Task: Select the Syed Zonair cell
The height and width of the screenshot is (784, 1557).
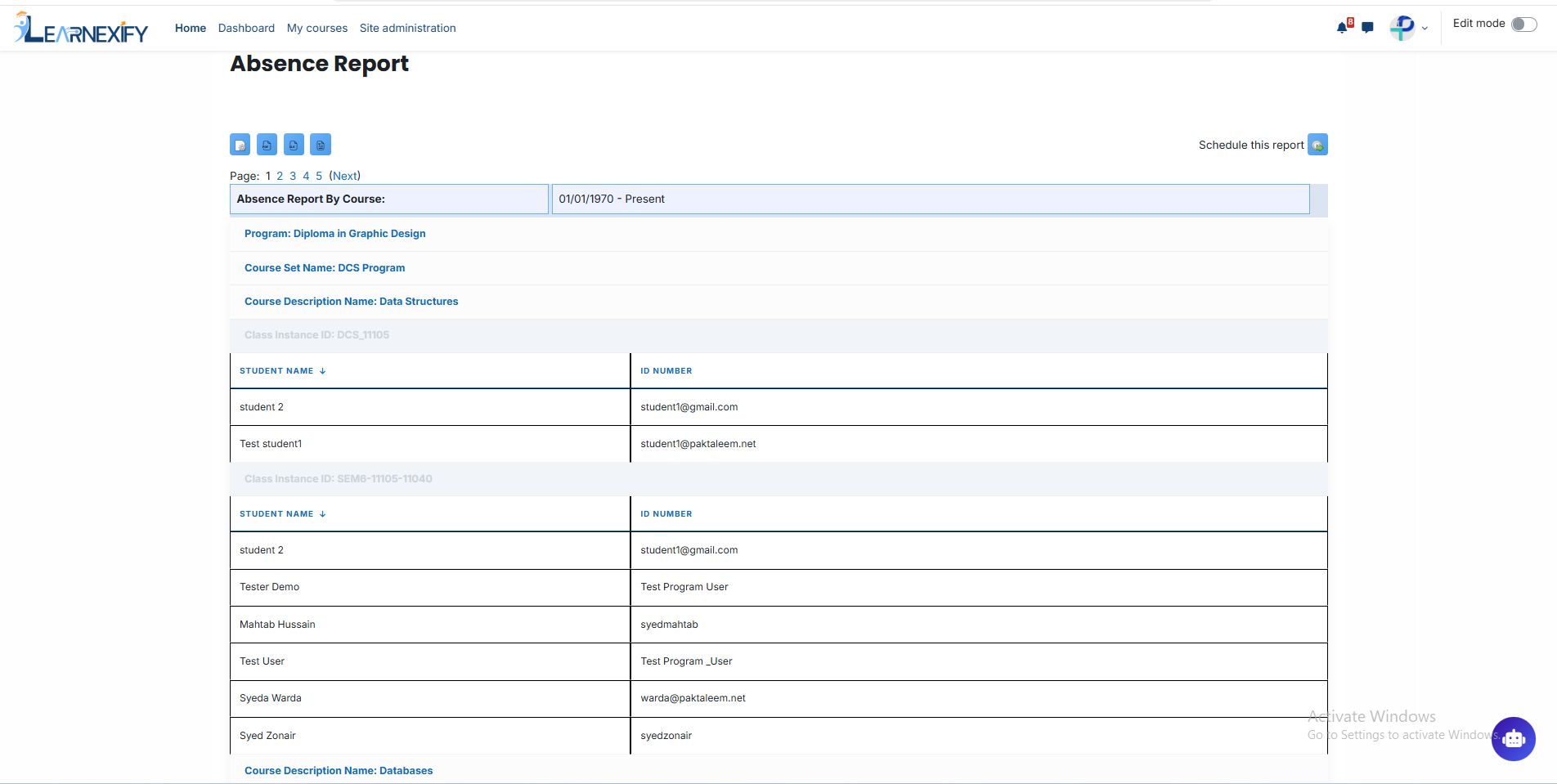Action: [x=430, y=736]
